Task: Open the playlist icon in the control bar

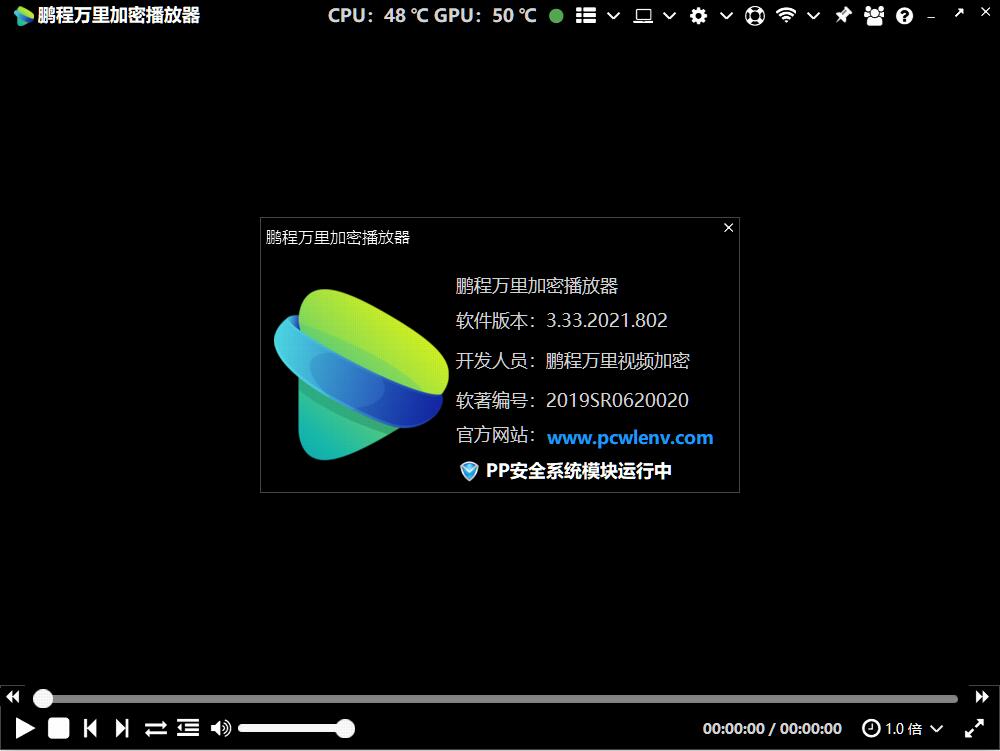Action: point(188,727)
